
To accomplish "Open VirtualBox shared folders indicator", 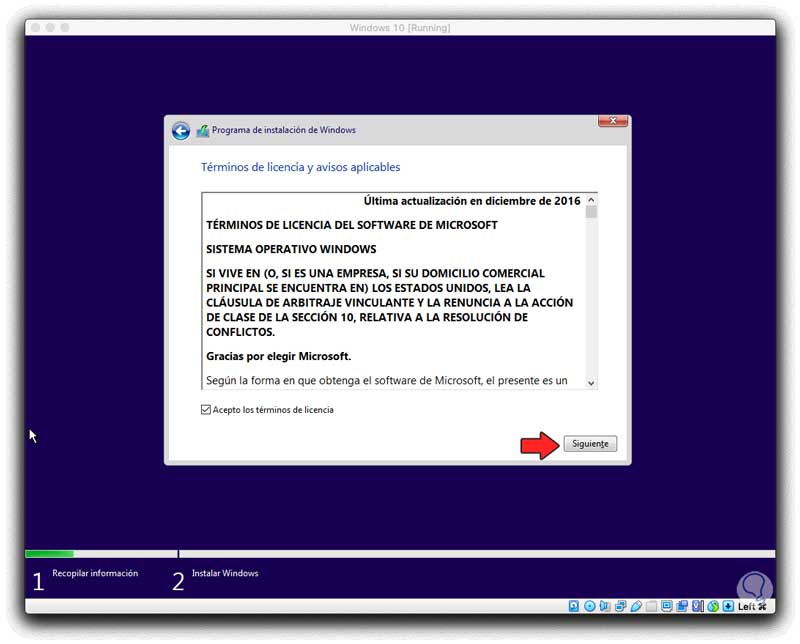I will tap(651, 606).
